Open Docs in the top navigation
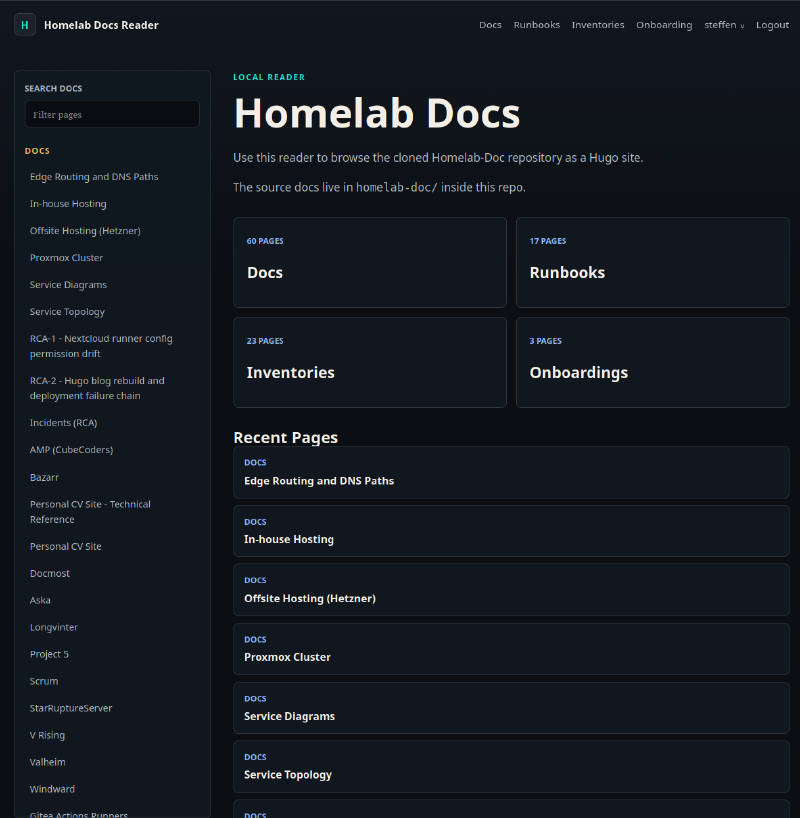The width and height of the screenshot is (800, 818). [x=490, y=25]
